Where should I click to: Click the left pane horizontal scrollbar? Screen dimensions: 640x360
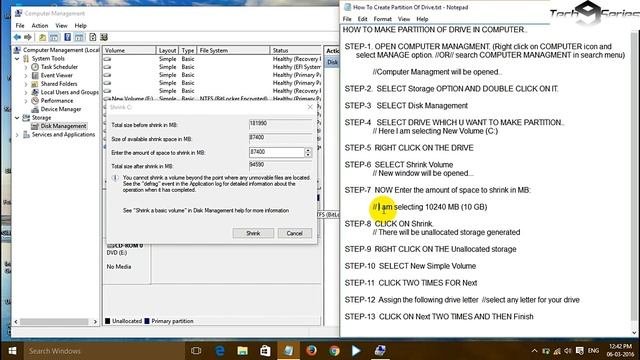point(54,322)
